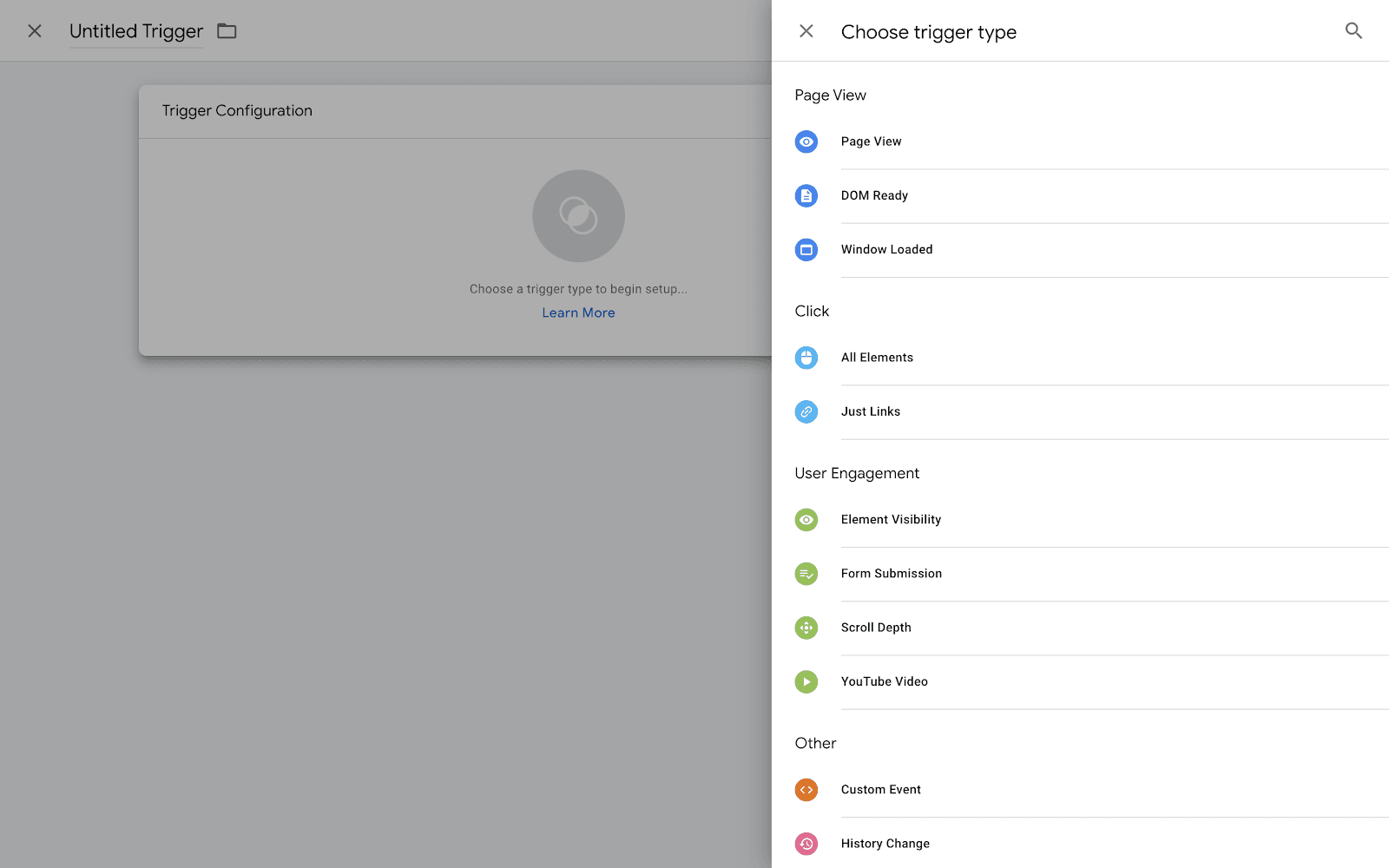Select the History Change clock icon
1389x868 pixels.
tap(806, 844)
